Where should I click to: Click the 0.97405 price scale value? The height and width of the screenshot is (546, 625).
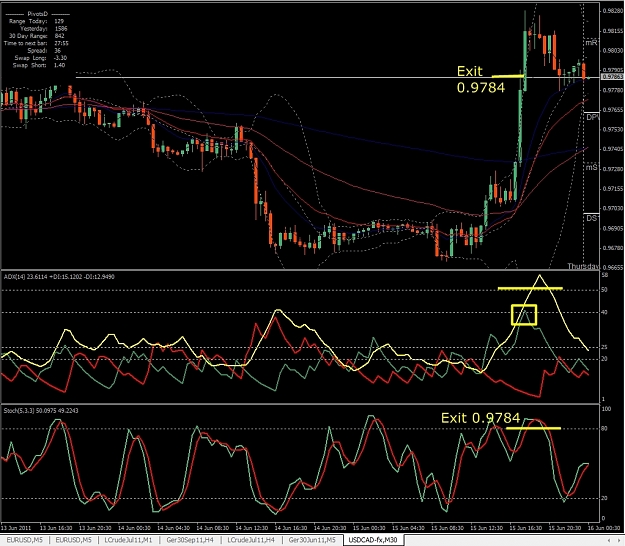tap(612, 149)
